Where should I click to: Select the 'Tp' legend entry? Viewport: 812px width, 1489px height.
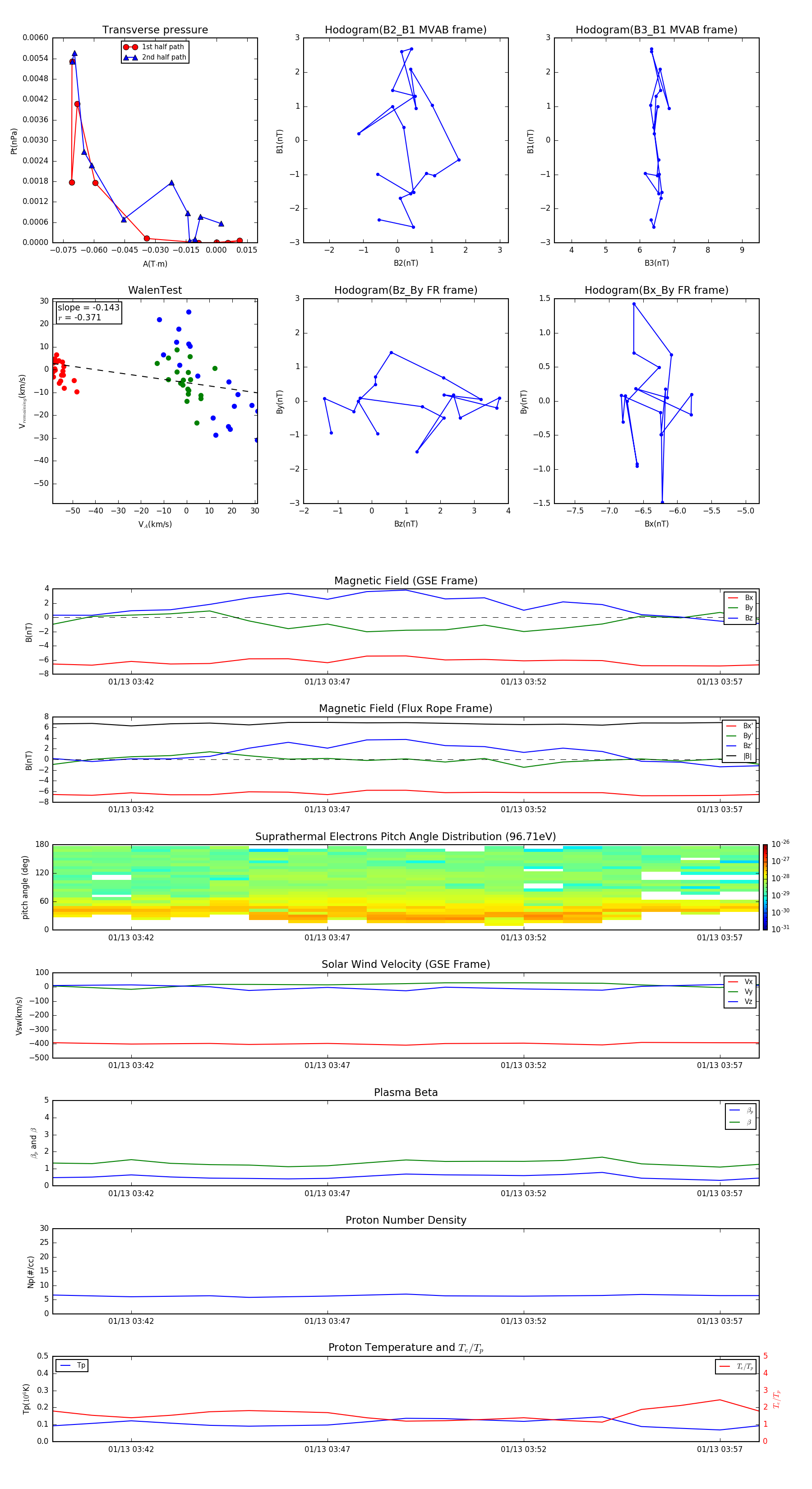[x=72, y=1365]
